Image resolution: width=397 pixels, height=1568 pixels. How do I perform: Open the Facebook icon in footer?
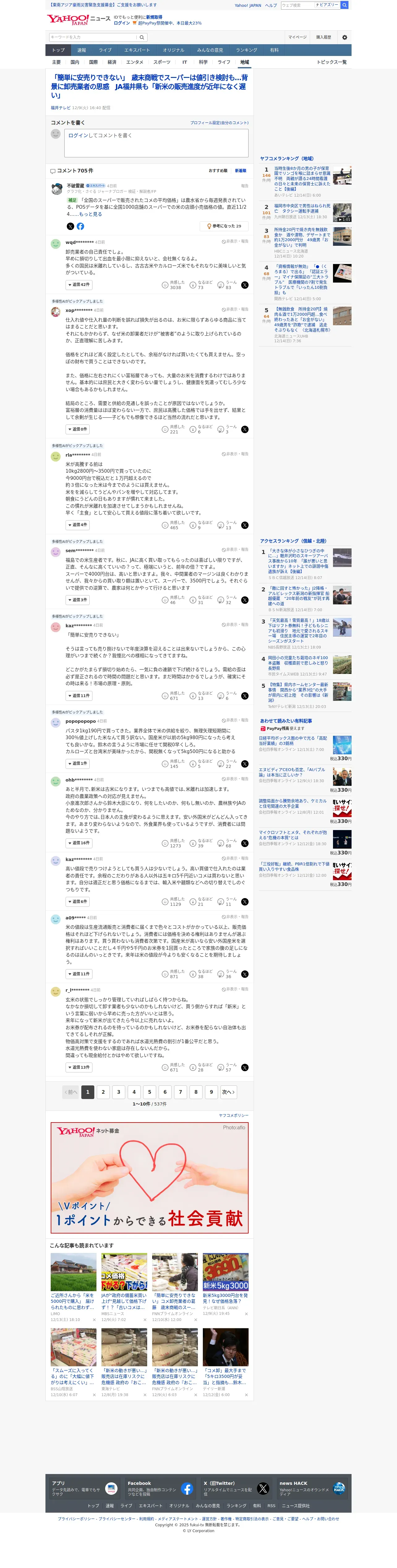tap(187, 1489)
